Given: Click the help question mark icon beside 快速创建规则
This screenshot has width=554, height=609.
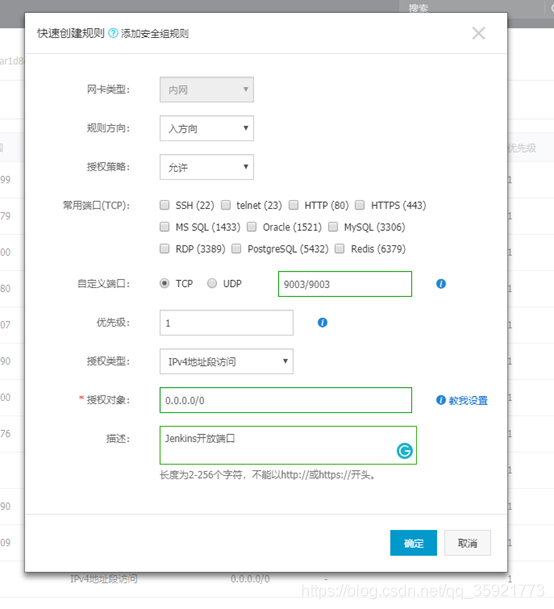Looking at the screenshot, I should [113, 33].
